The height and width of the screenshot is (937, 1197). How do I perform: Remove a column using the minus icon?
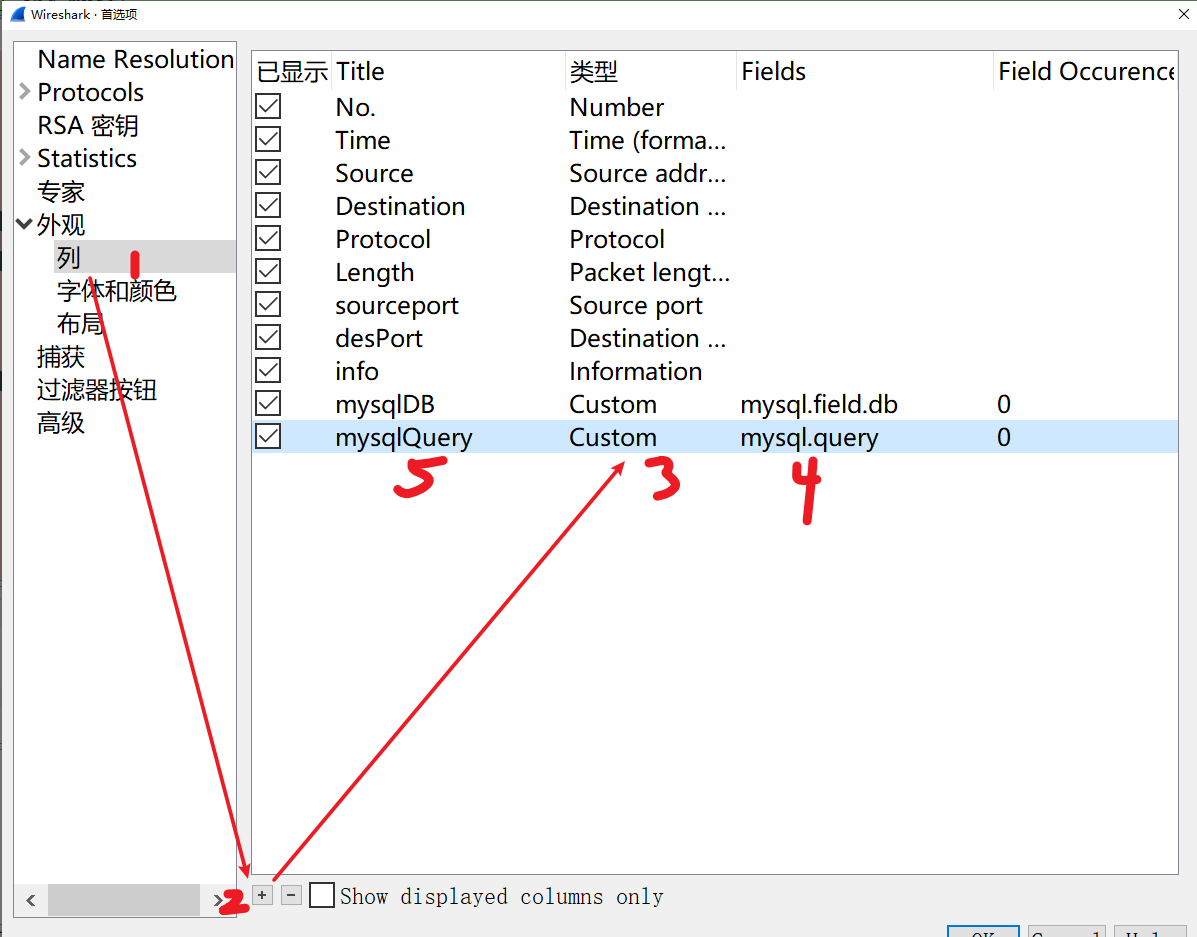click(291, 895)
